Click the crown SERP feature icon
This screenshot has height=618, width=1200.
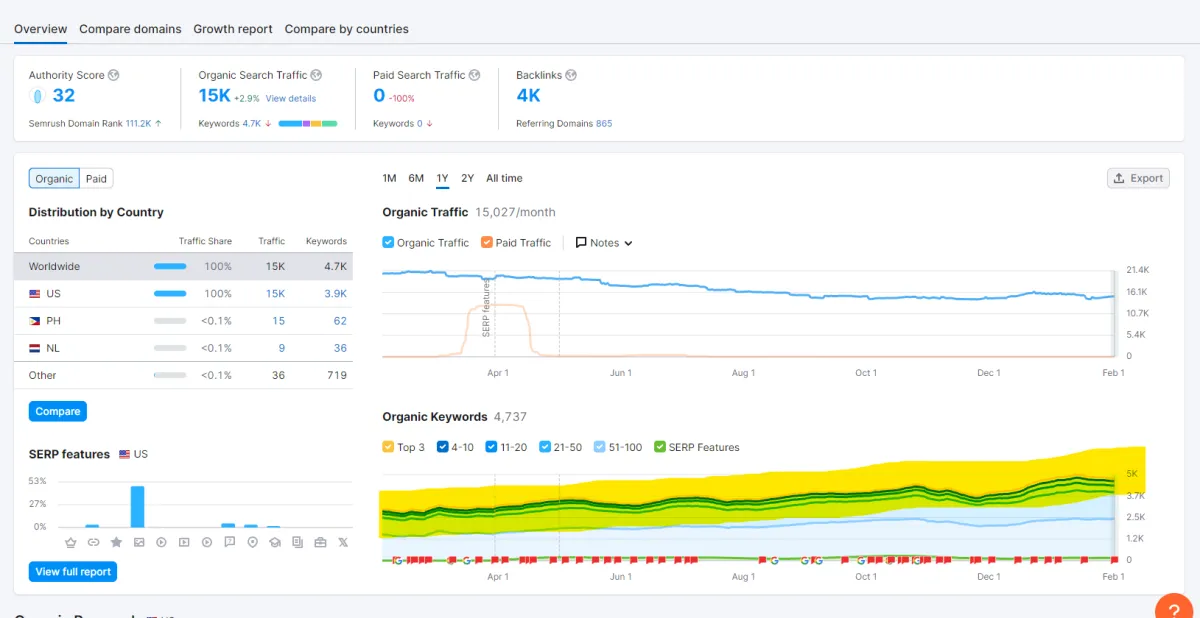click(70, 542)
